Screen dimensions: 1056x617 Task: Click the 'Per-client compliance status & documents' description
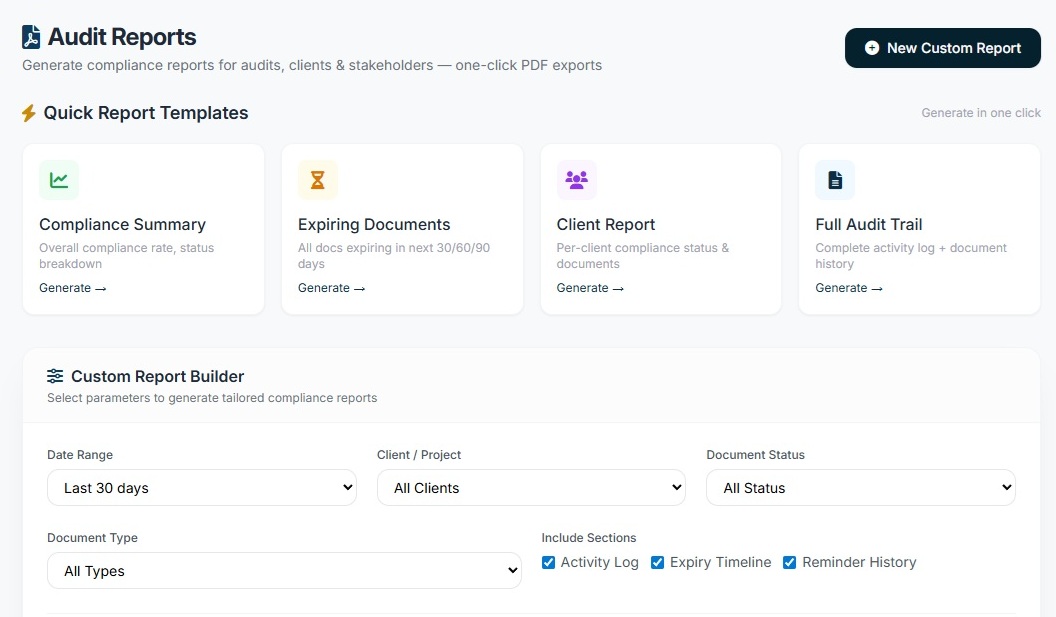pos(642,256)
